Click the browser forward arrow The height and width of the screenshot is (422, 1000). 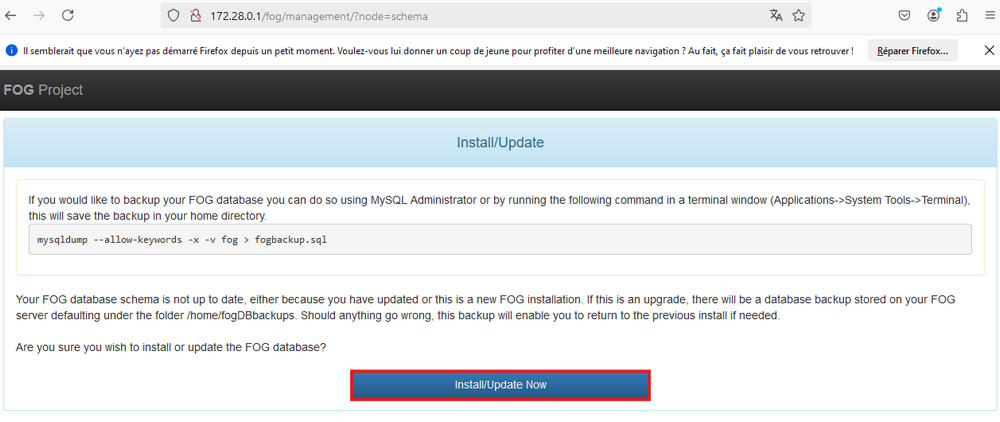pyautogui.click(x=39, y=16)
